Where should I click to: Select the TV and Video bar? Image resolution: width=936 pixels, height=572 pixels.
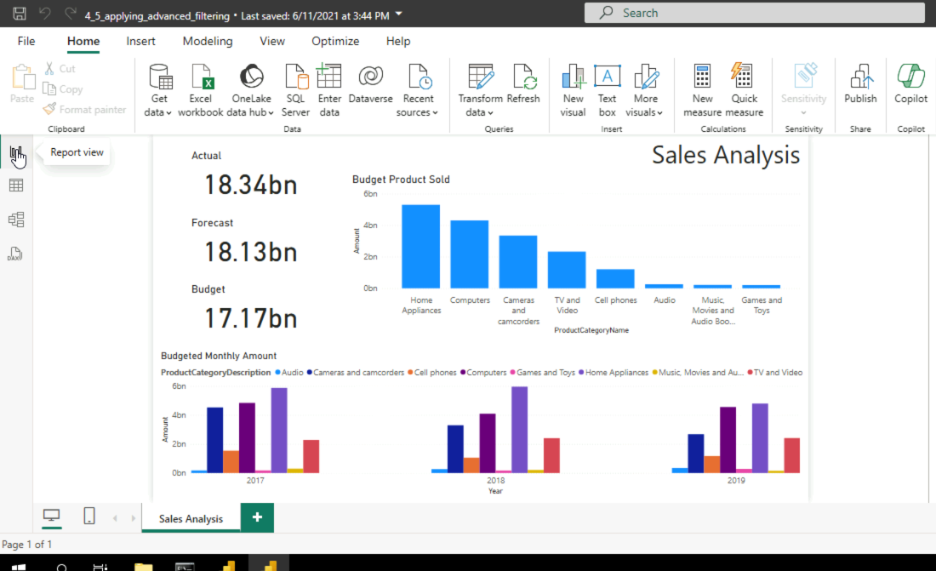566,270
